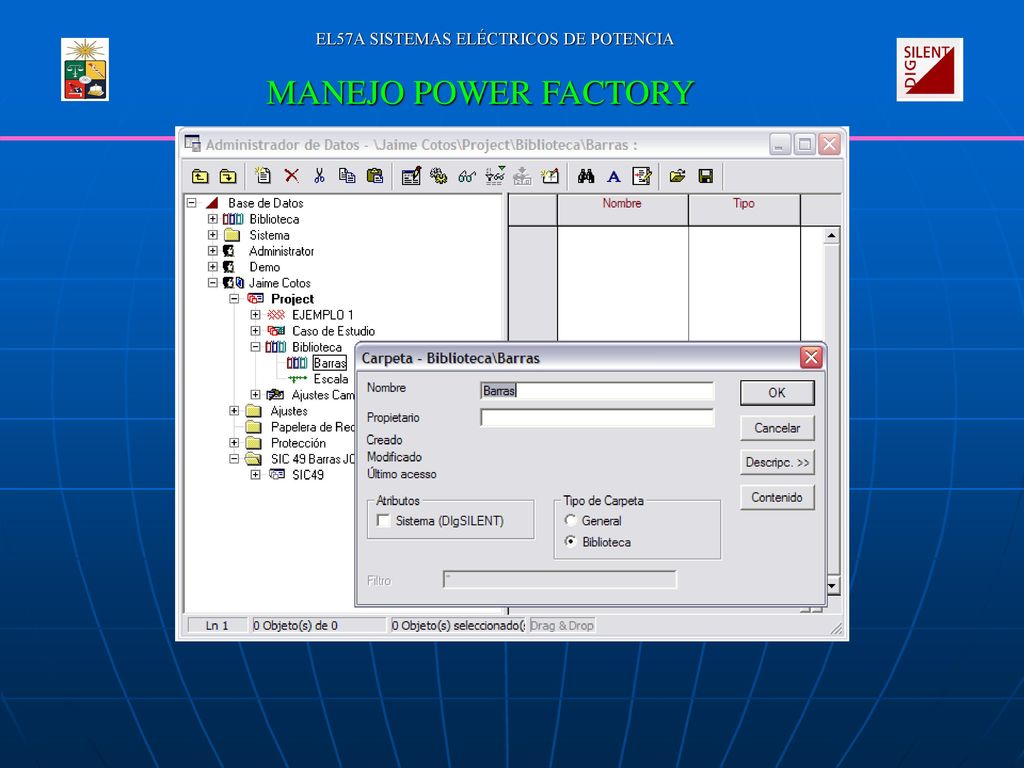Expand the Demo user node
1024x768 pixels.
pos(212,267)
